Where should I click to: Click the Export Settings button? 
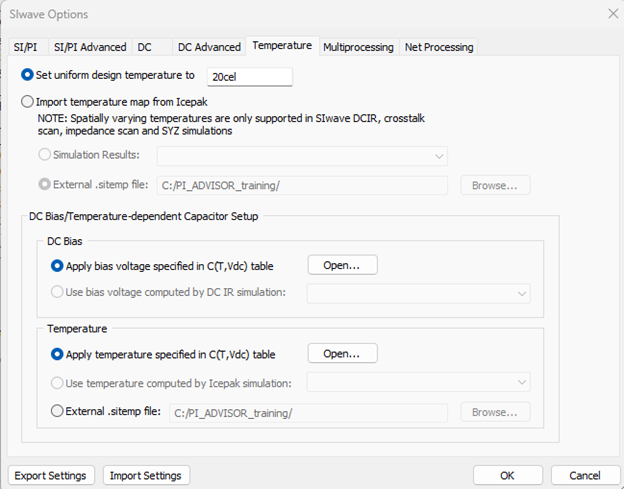[x=52, y=475]
